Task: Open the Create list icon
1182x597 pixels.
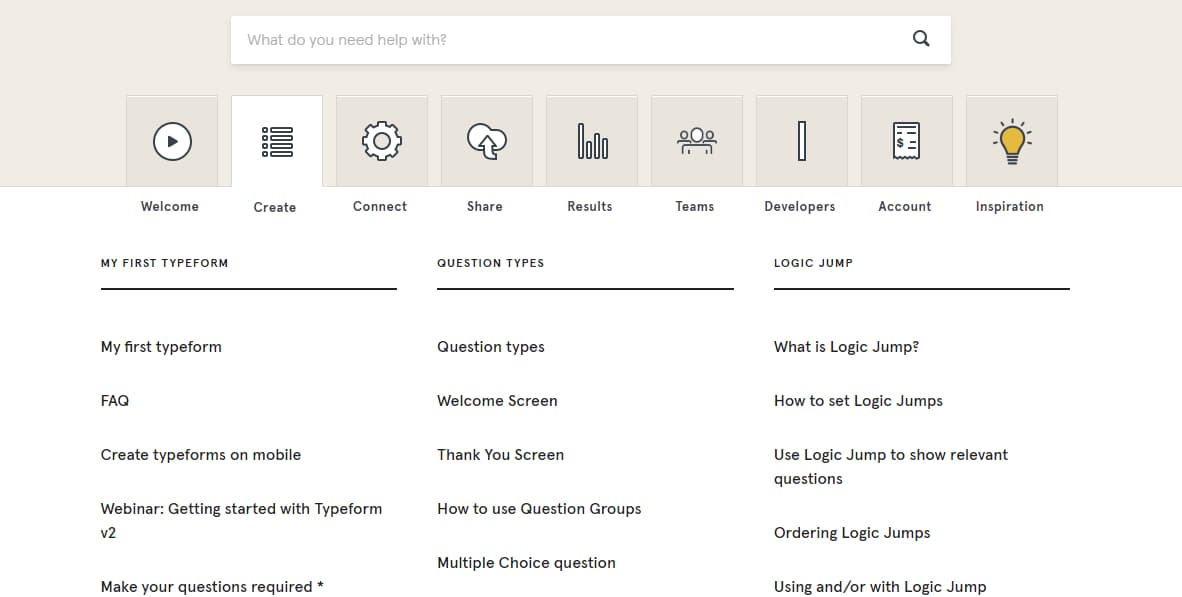Action: coord(276,141)
